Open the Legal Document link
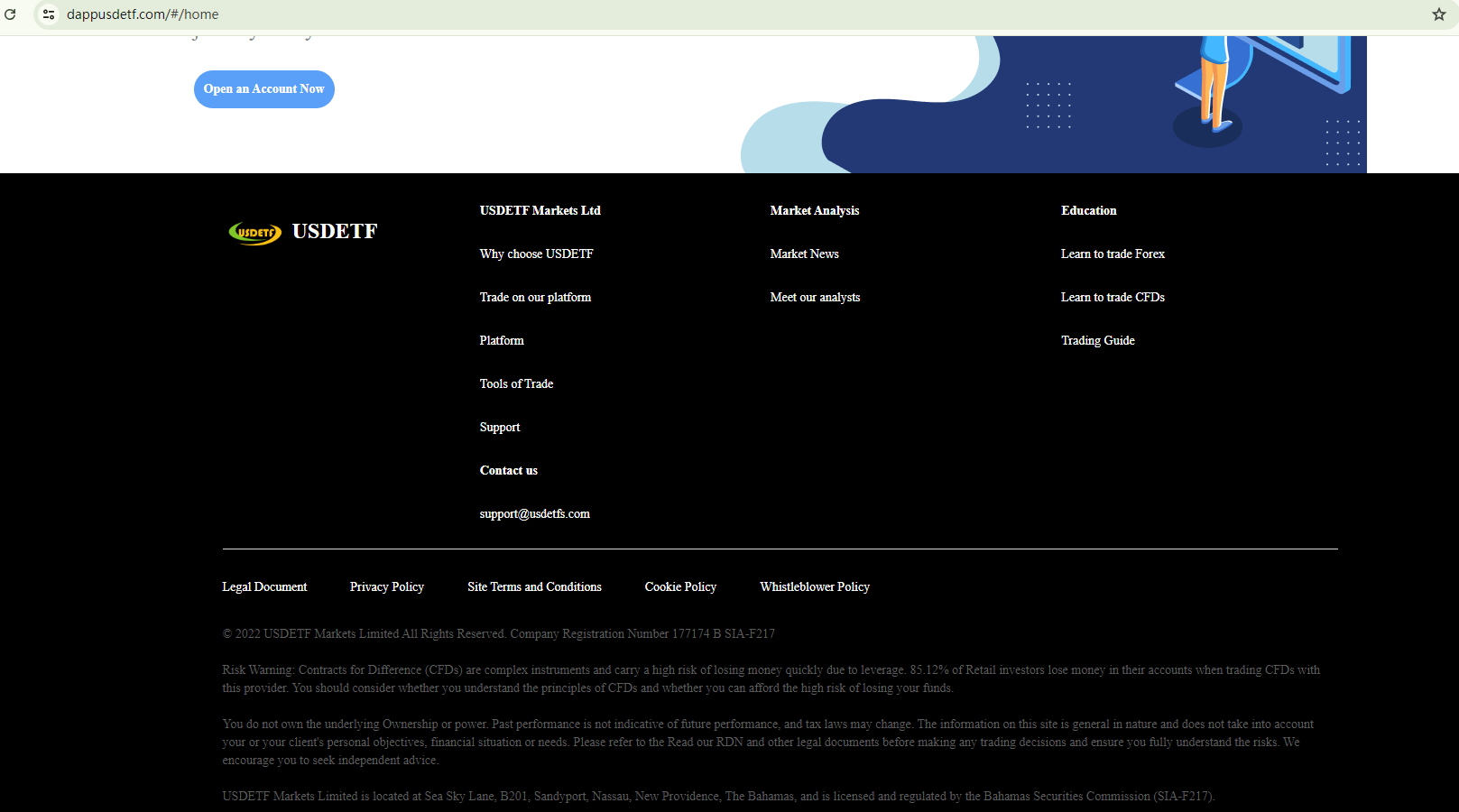This screenshot has width=1459, height=812. [x=265, y=587]
